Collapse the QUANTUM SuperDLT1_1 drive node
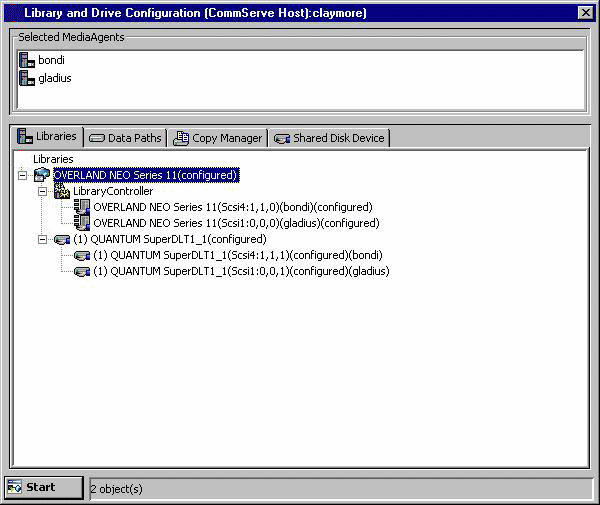Image resolution: width=600 pixels, height=505 pixels. tap(43, 239)
